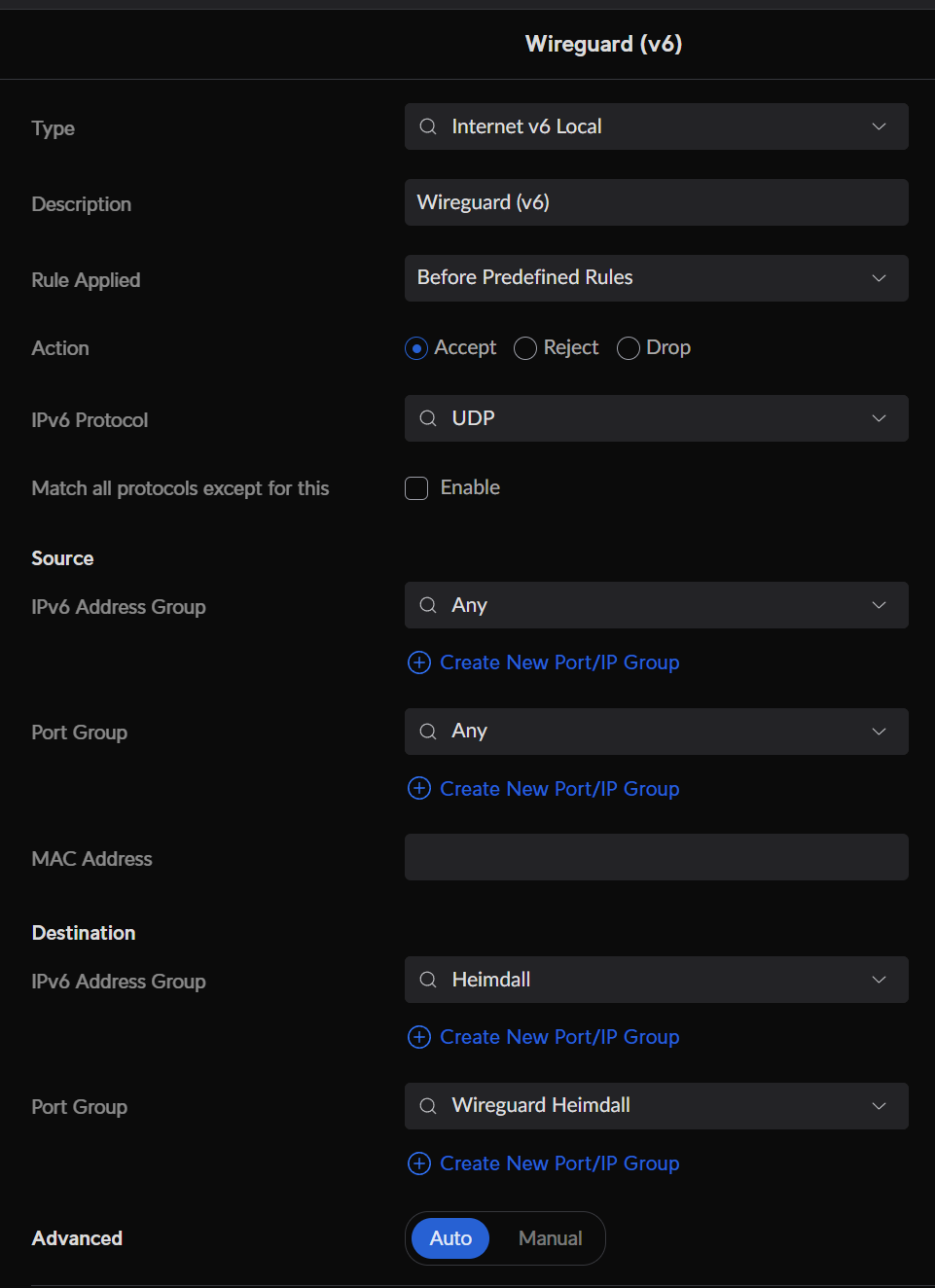Click search icon beside Heimdall address group
Screen dimensions: 935x1288
pos(428,980)
